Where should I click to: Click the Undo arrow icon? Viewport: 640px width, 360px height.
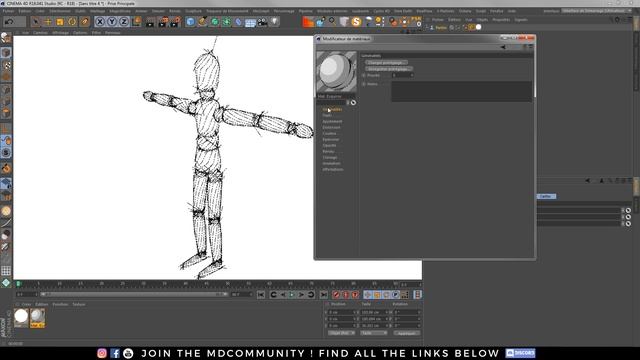click(9, 21)
